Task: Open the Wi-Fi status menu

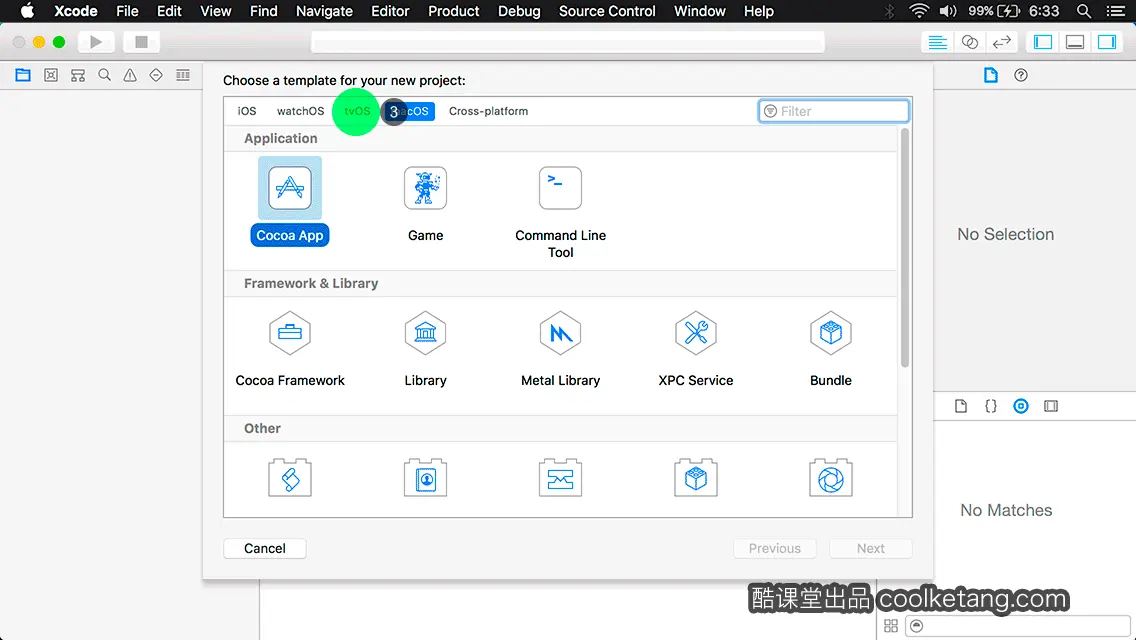Action: coord(919,11)
